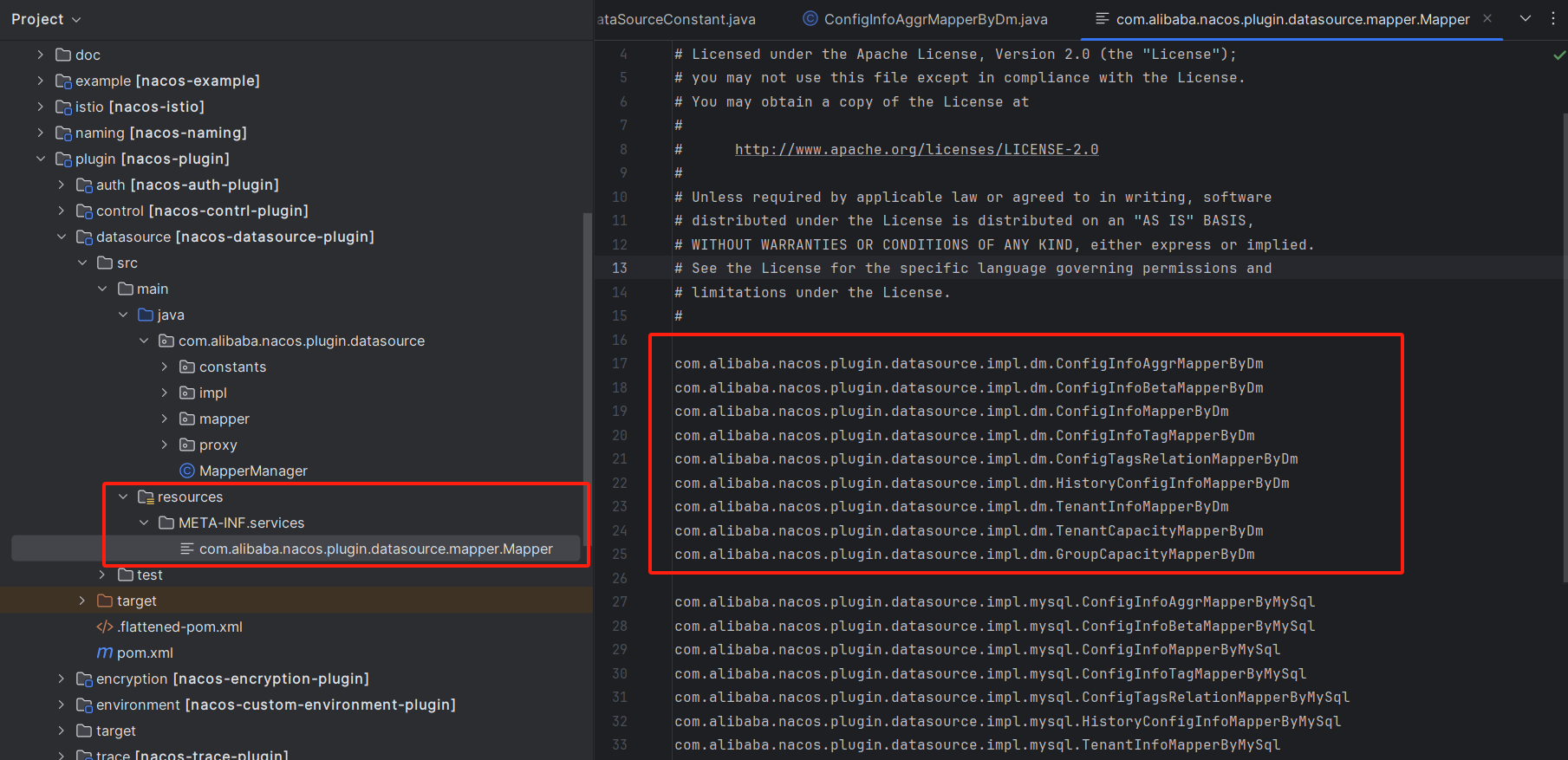The height and width of the screenshot is (760, 1568).
Task: Expand the auth [nacos-auth-plugin] node
Action: pos(61,185)
